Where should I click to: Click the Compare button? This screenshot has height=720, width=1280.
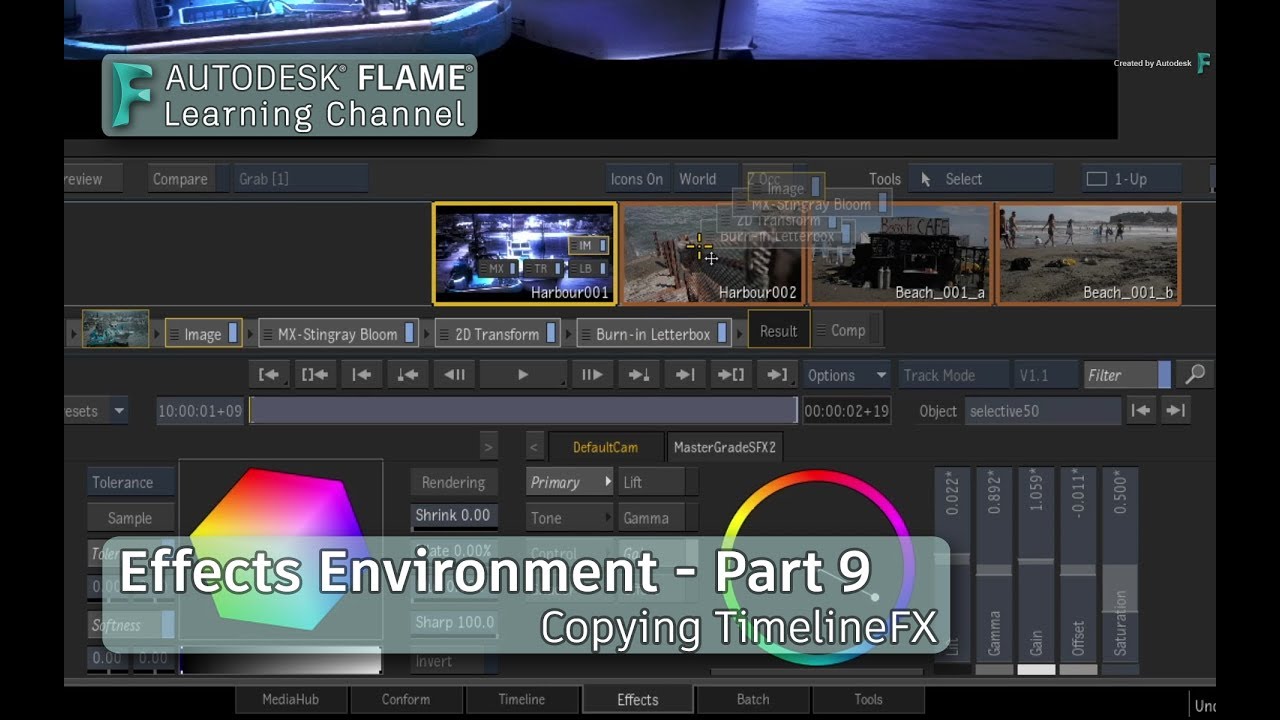181,179
